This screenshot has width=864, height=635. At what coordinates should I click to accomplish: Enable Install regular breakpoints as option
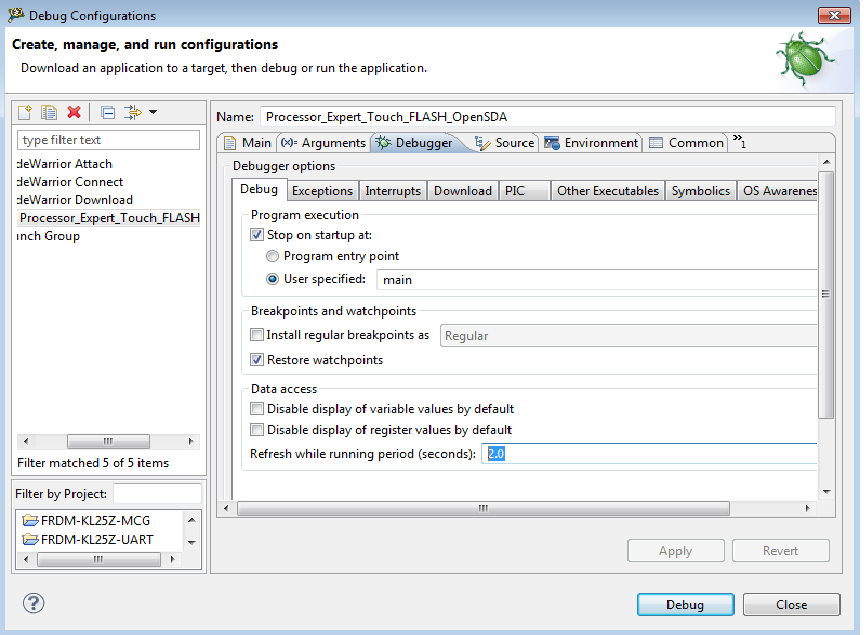[255, 335]
